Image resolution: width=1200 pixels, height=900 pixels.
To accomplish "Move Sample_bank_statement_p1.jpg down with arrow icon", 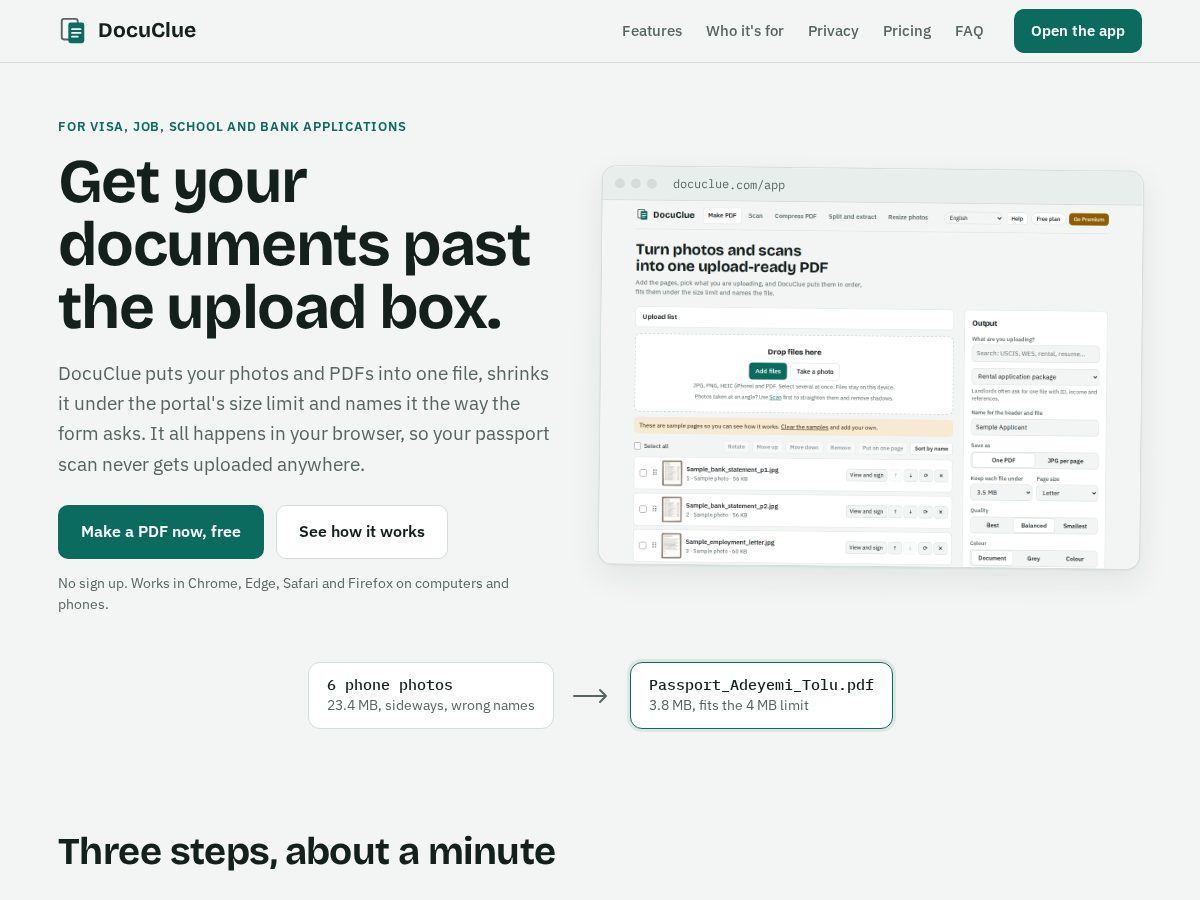I will coord(910,476).
